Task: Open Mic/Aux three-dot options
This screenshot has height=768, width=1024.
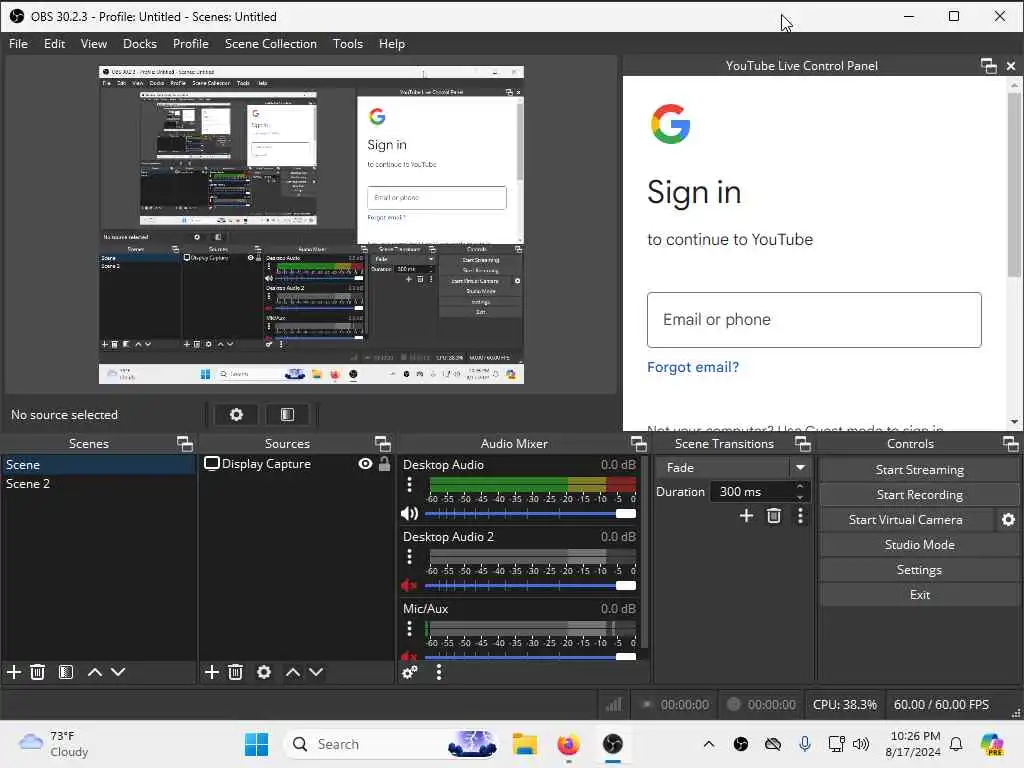Action: pyautogui.click(x=409, y=628)
